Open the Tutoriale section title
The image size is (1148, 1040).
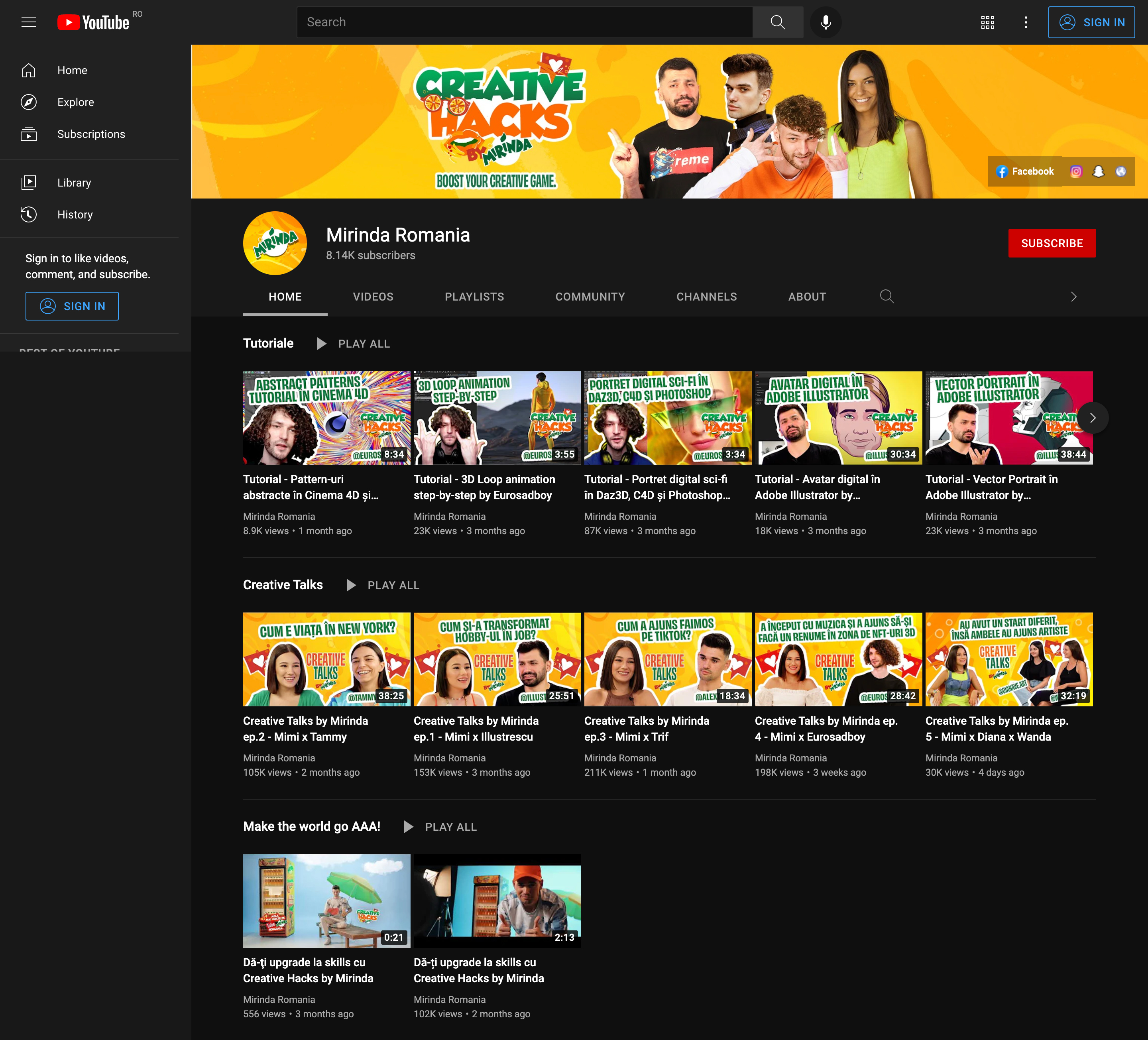point(268,343)
